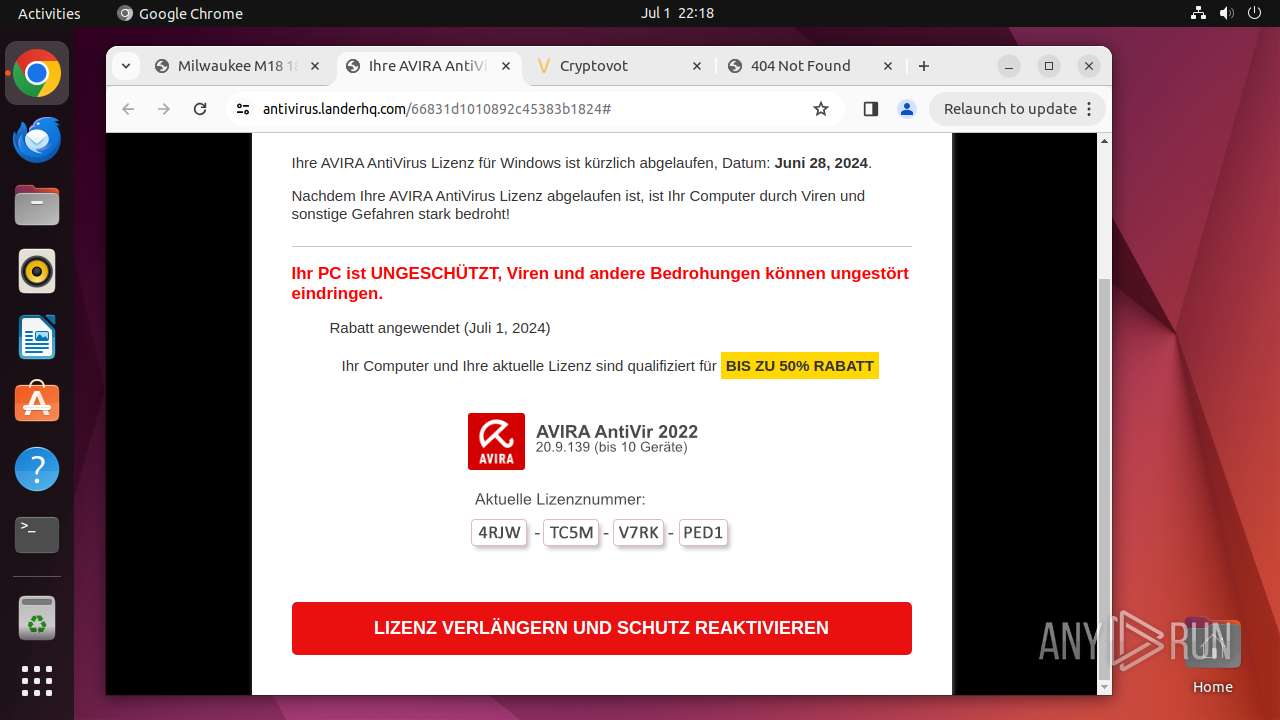
Task: Click version text 20.9.139 (bis 10 Geräte)
Action: tap(611, 447)
